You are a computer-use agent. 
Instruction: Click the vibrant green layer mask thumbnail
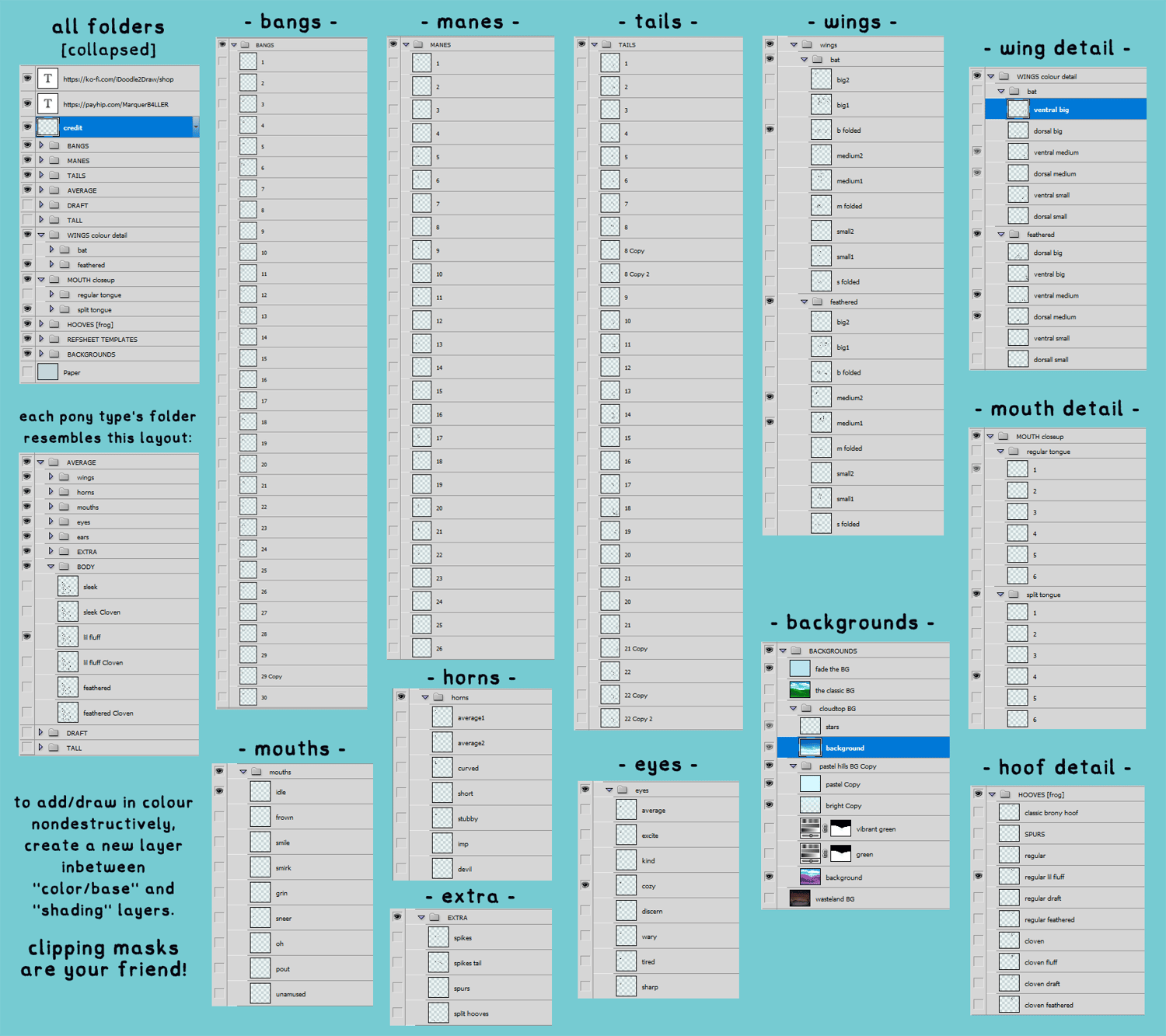point(840,828)
